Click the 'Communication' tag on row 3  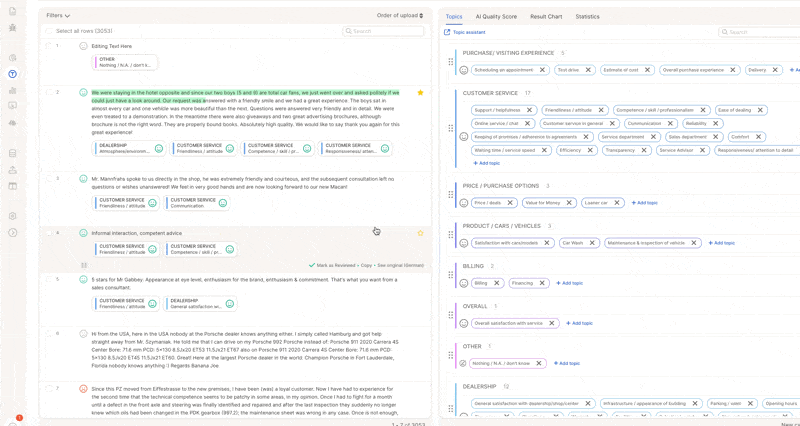click(x=197, y=203)
